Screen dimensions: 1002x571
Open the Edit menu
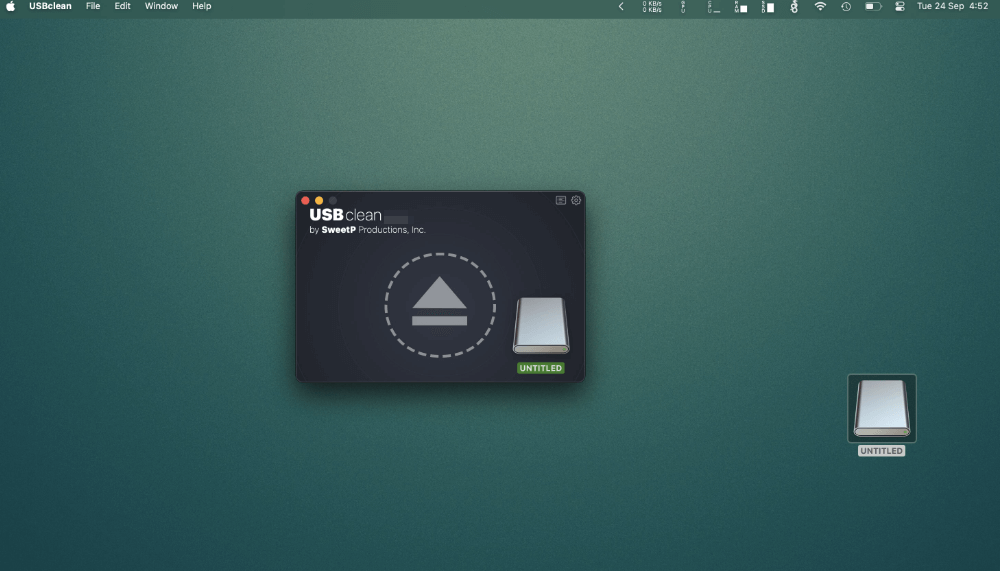(122, 6)
